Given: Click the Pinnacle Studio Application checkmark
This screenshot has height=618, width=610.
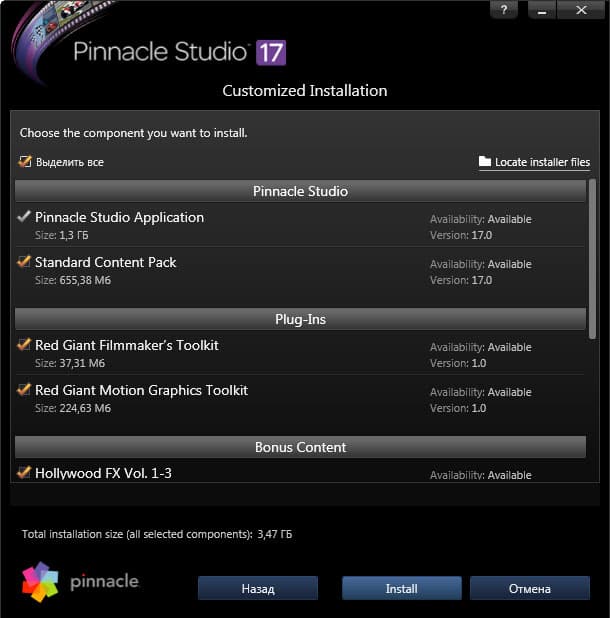Looking at the screenshot, I should click(x=24, y=217).
